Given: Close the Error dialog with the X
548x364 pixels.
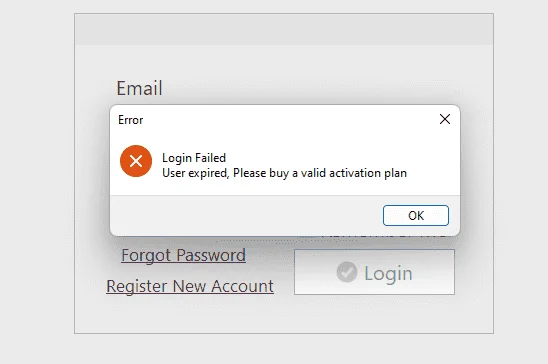Looking at the screenshot, I should tap(445, 119).
